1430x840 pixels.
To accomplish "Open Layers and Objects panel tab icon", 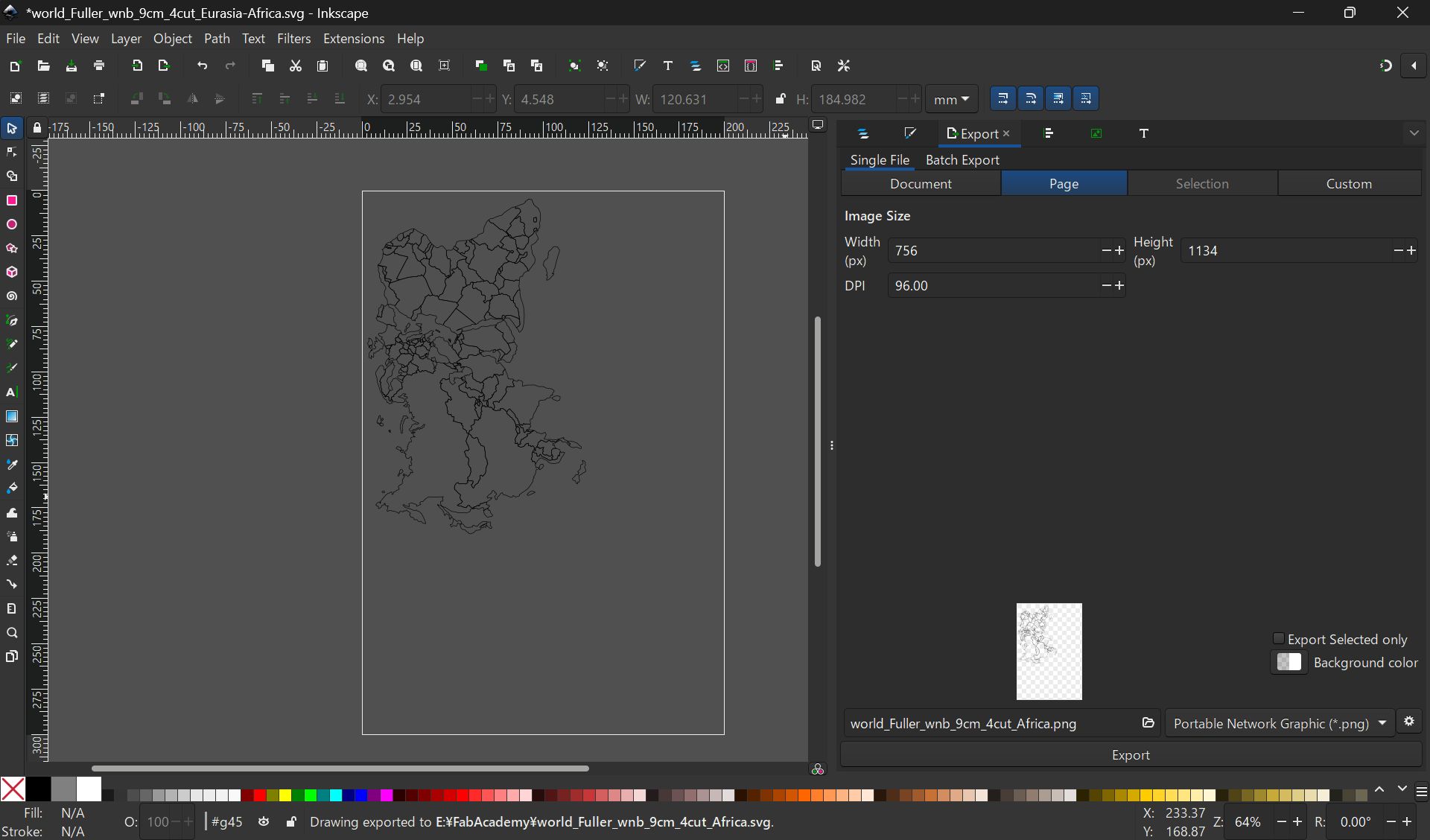I will tap(863, 134).
